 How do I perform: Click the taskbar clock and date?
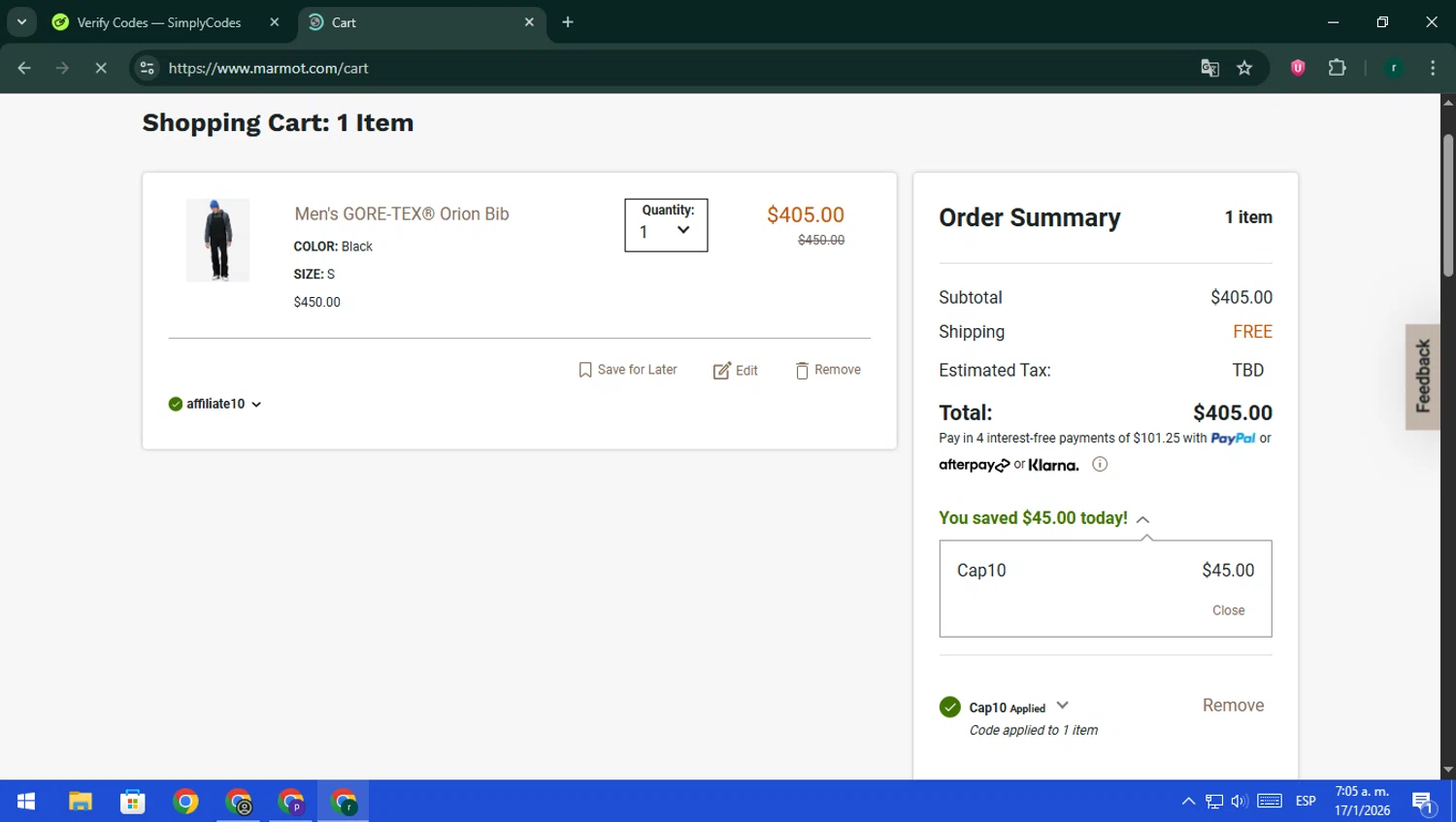(1362, 802)
